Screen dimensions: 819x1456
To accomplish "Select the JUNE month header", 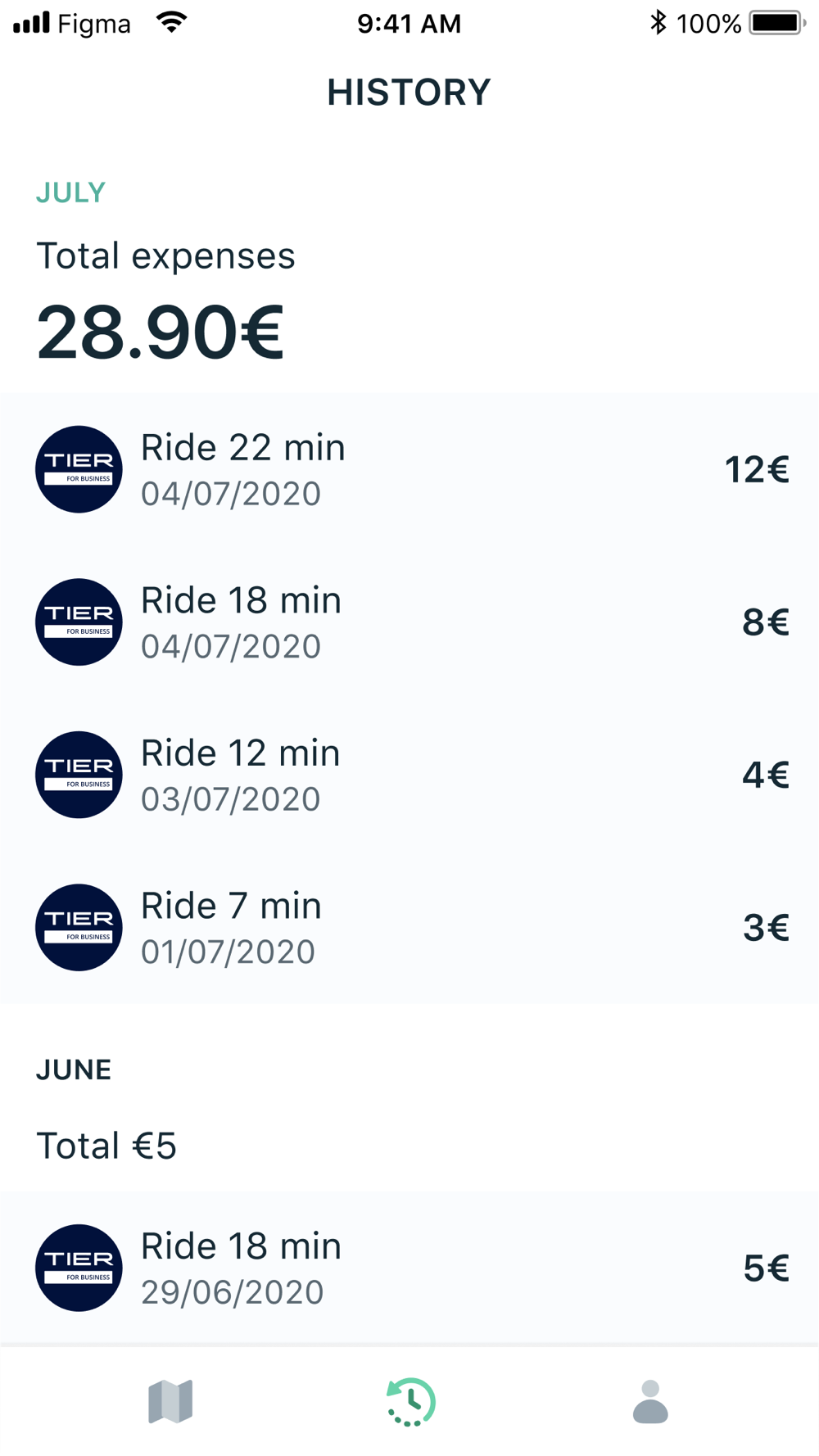I will pyautogui.click(x=74, y=1070).
